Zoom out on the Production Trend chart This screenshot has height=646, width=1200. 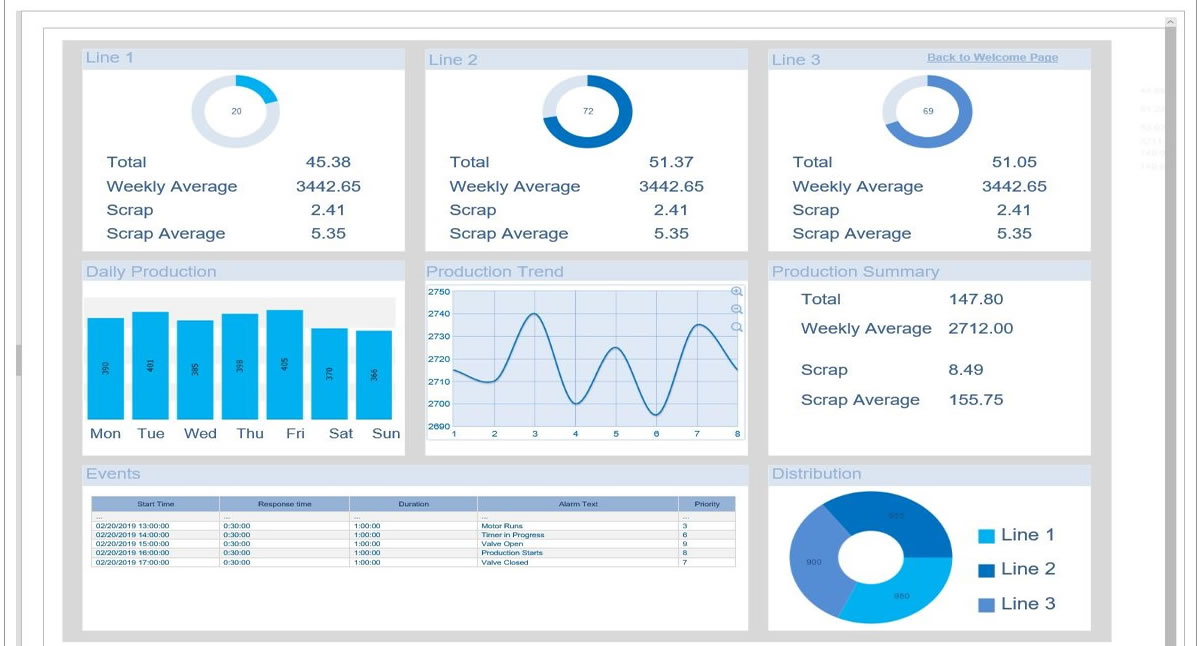(737, 310)
